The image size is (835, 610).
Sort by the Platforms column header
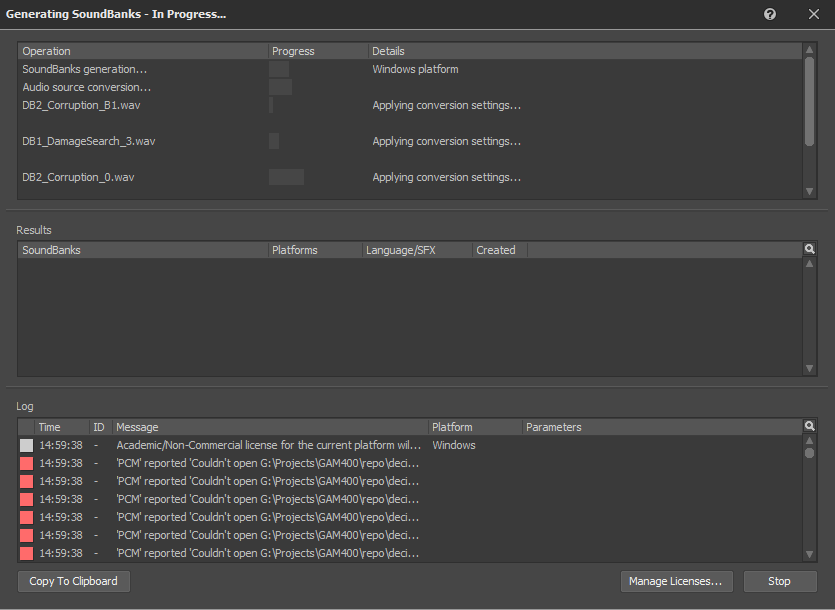[315, 250]
